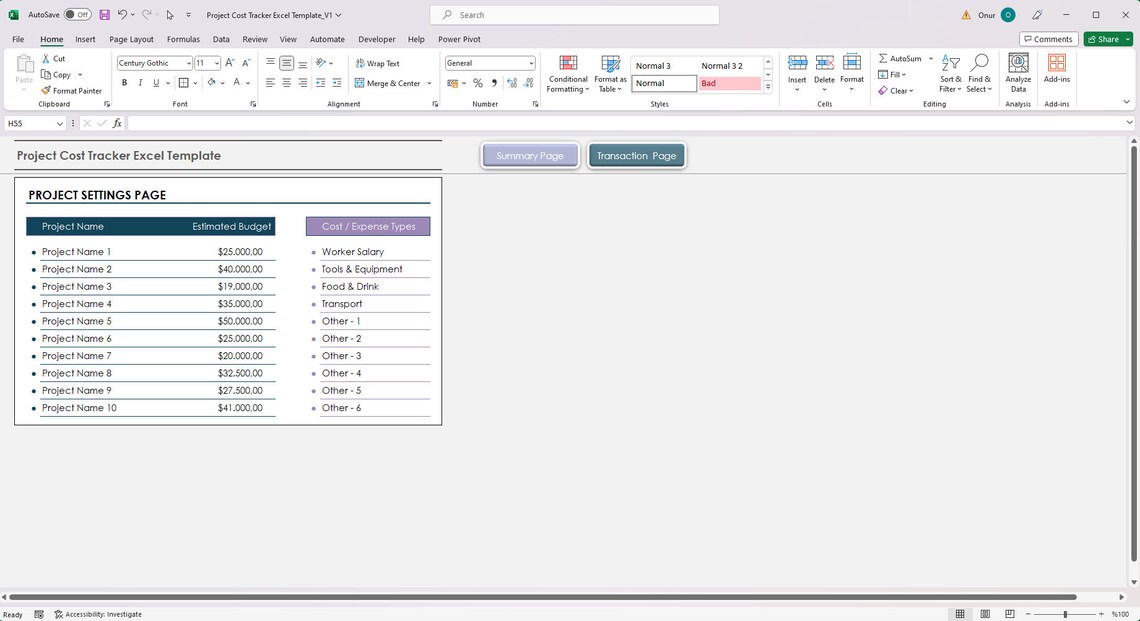Expand the Merge & Center dropdown arrow
Screen dimensions: 1140x621
pos(430,83)
